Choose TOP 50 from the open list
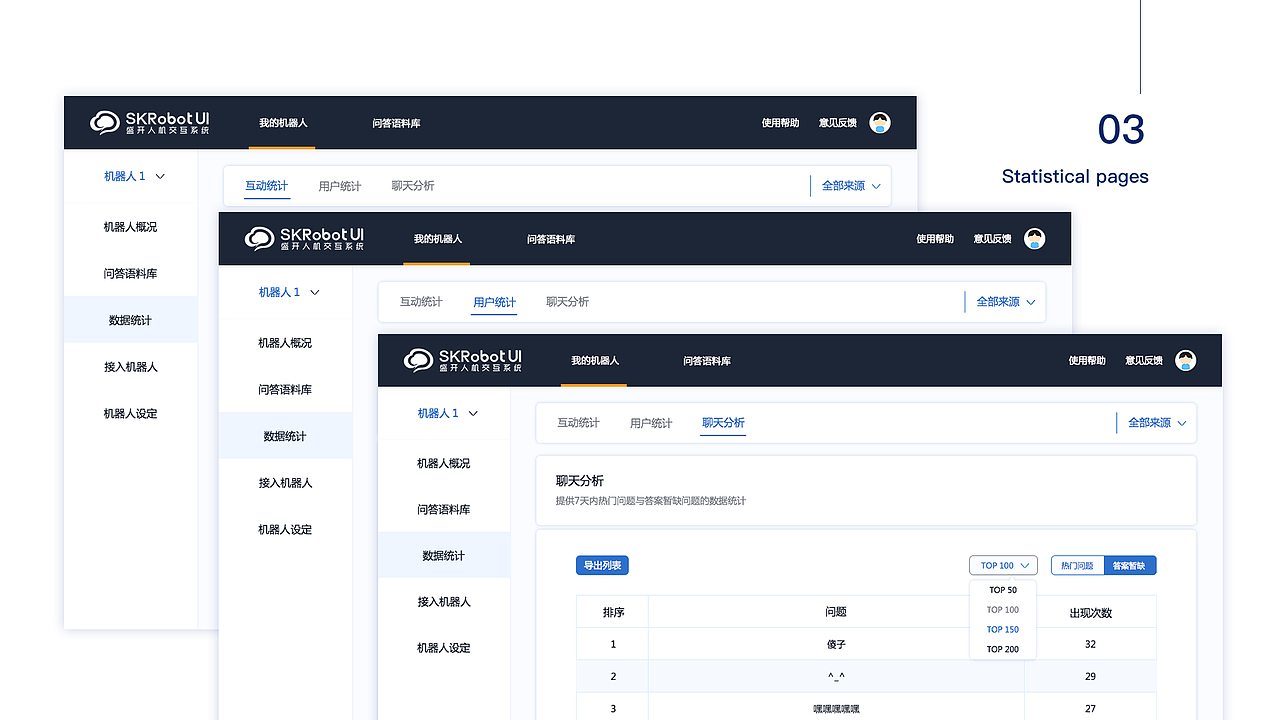This screenshot has width=1280, height=720. 1003,590
